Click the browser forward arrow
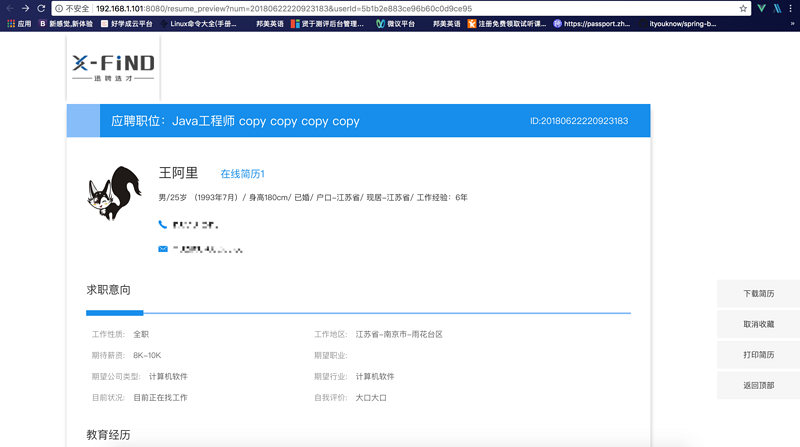 (x=25, y=8)
